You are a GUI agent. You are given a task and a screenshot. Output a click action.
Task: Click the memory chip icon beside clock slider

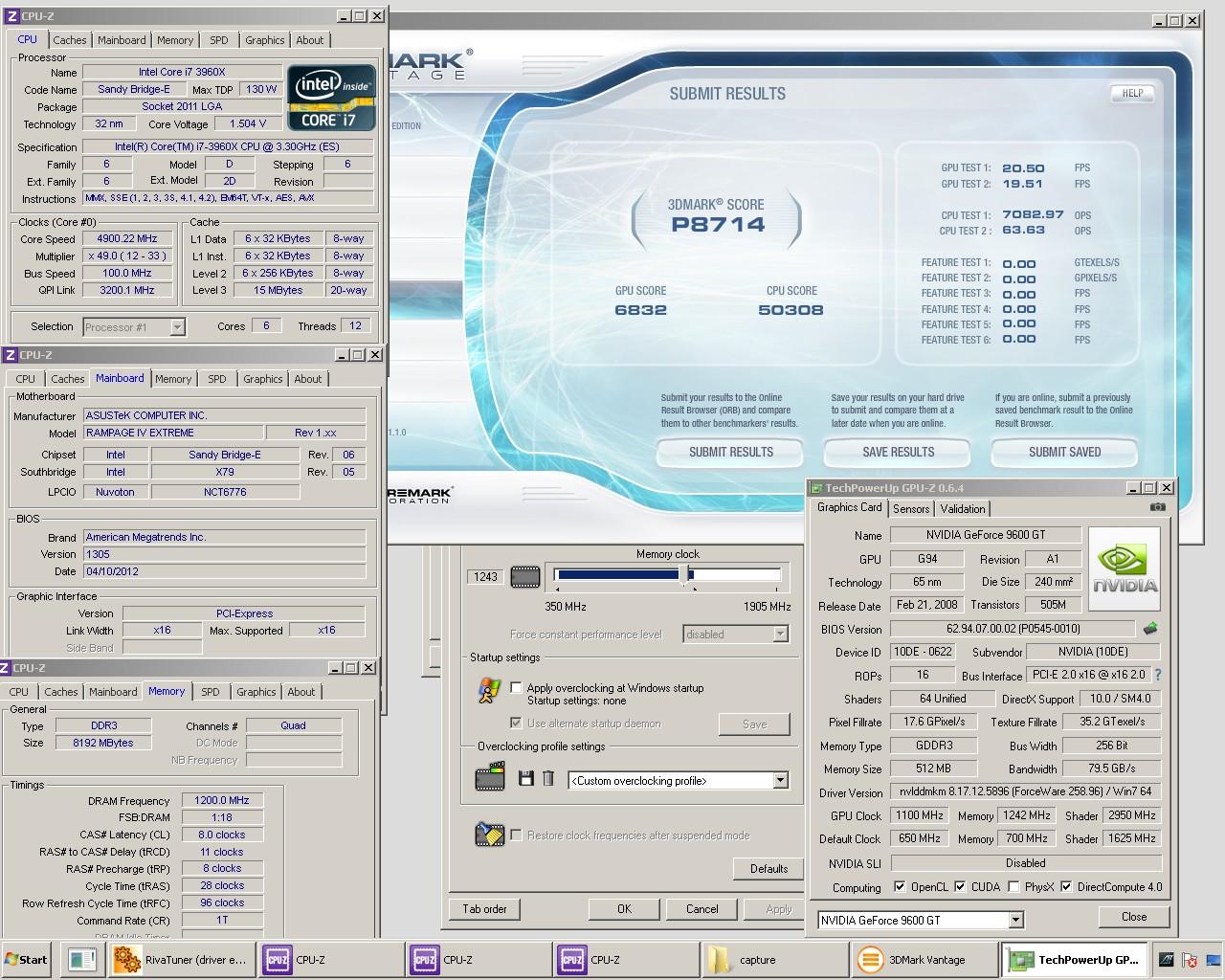pyautogui.click(x=525, y=576)
